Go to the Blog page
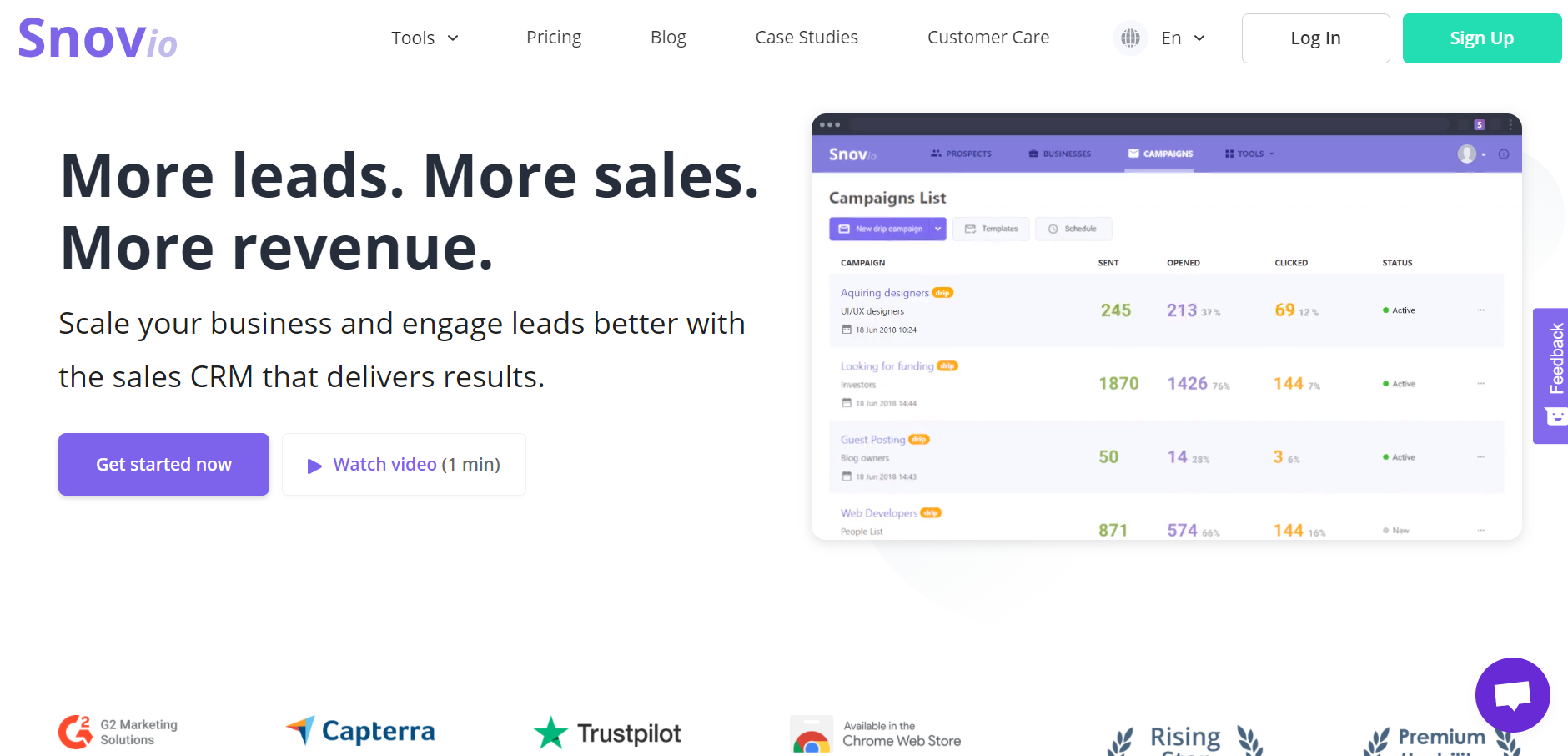Screen dimensions: 1568x756 668,38
